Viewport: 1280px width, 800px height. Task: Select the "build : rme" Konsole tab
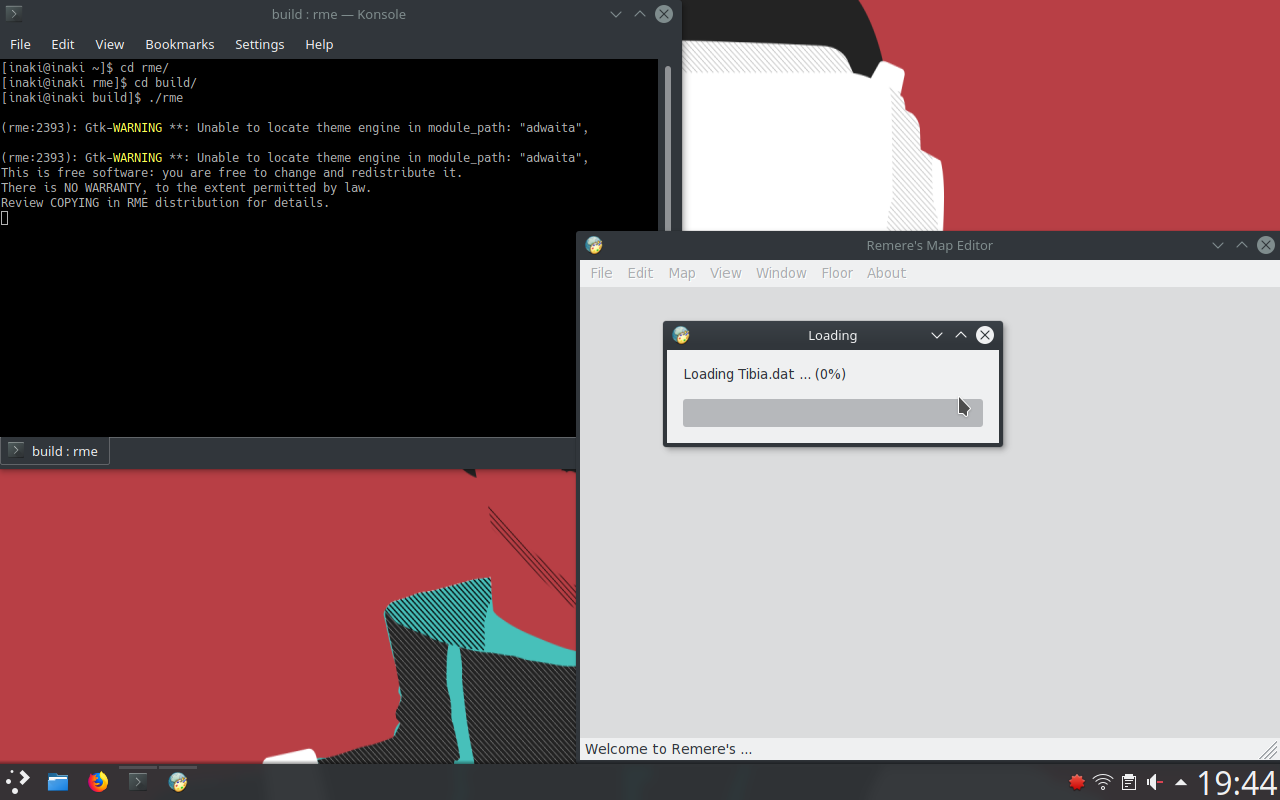coord(55,451)
